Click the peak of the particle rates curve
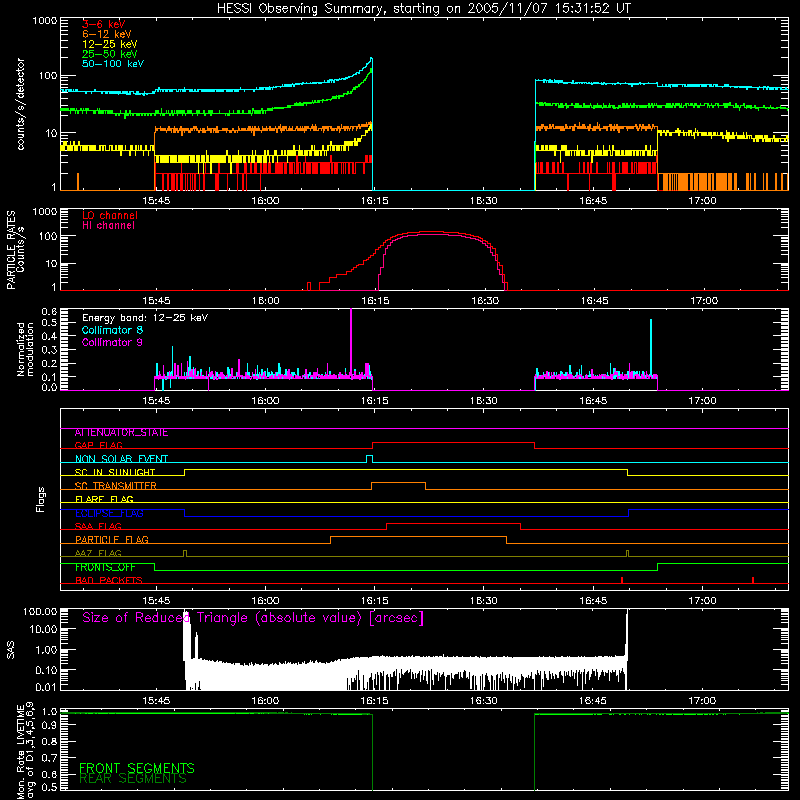 click(434, 232)
